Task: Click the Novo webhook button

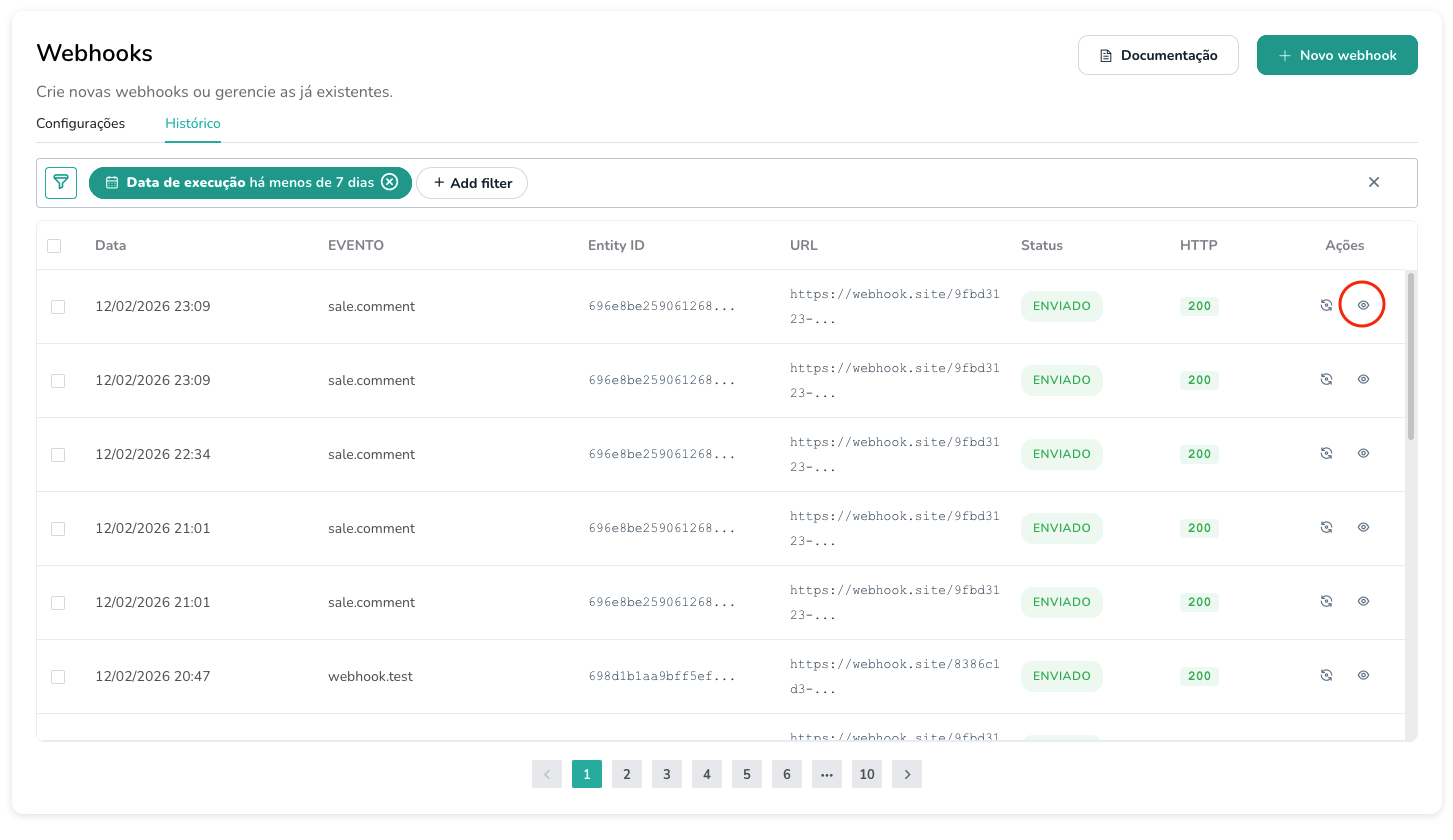Action: (1337, 55)
